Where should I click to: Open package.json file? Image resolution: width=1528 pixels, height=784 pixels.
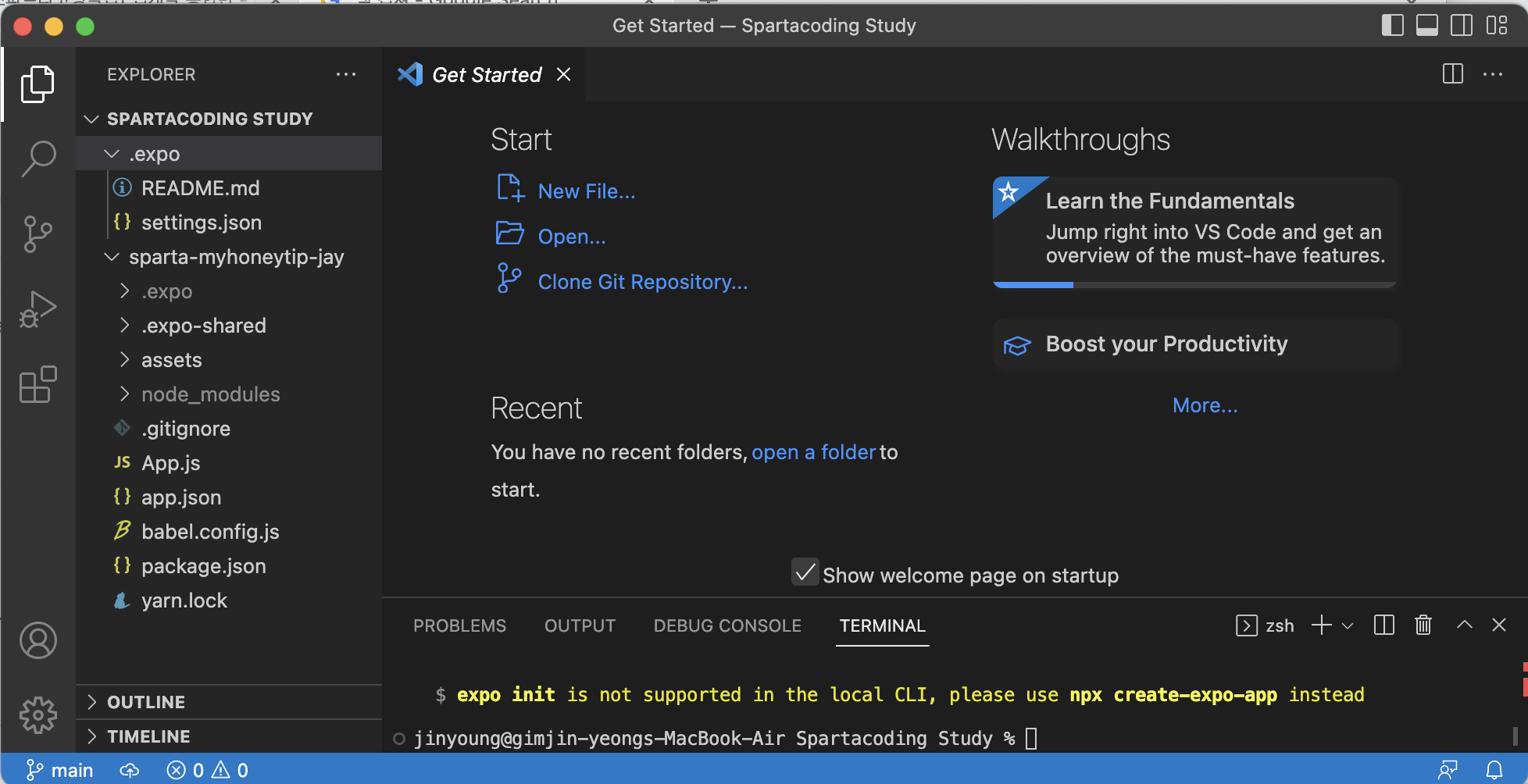click(x=229, y=566)
